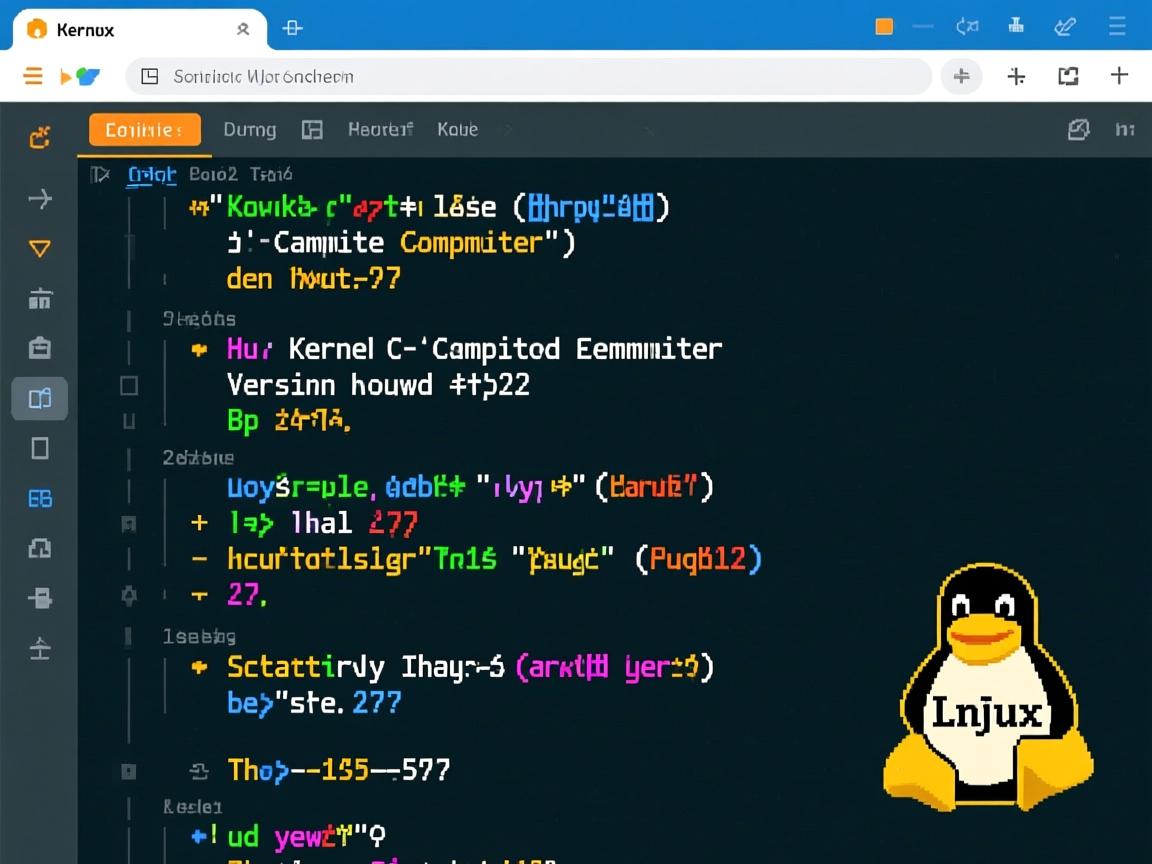Click the orange square indicator in the title bar
1152x864 pixels.
pyautogui.click(x=884, y=26)
